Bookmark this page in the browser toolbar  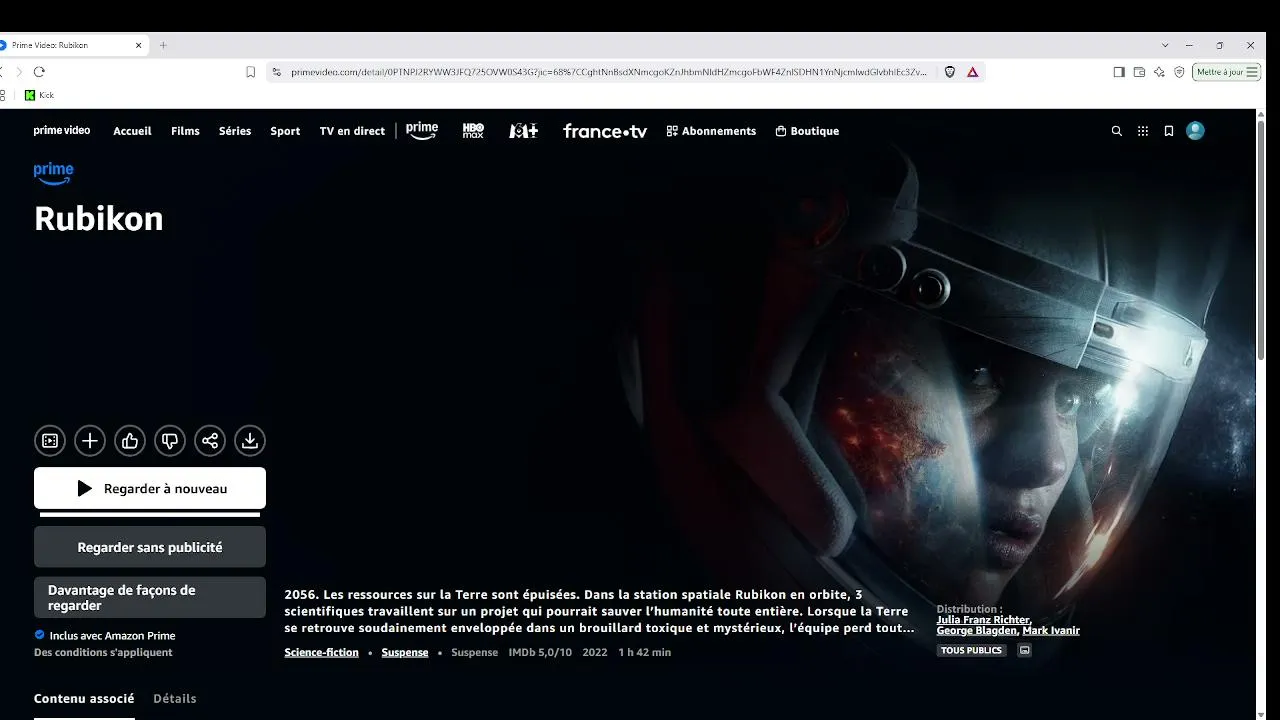pyautogui.click(x=250, y=72)
